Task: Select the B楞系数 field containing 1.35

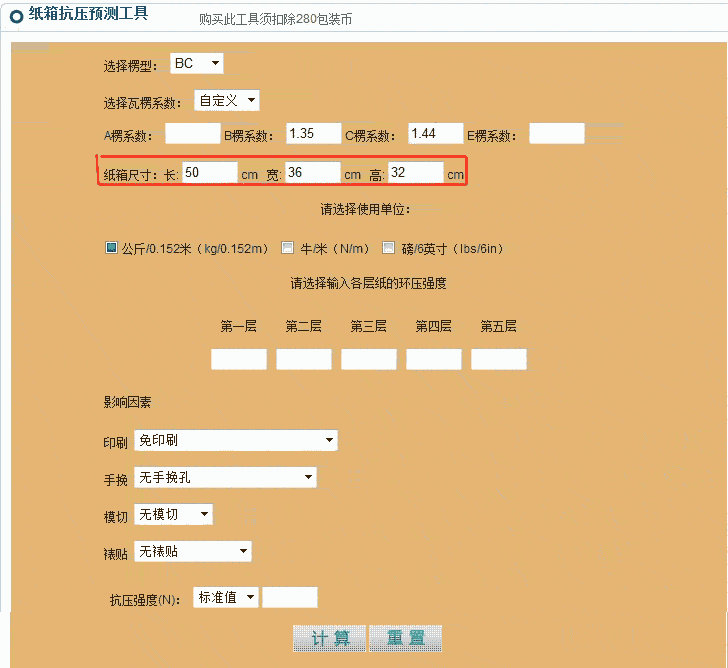Action: point(313,134)
